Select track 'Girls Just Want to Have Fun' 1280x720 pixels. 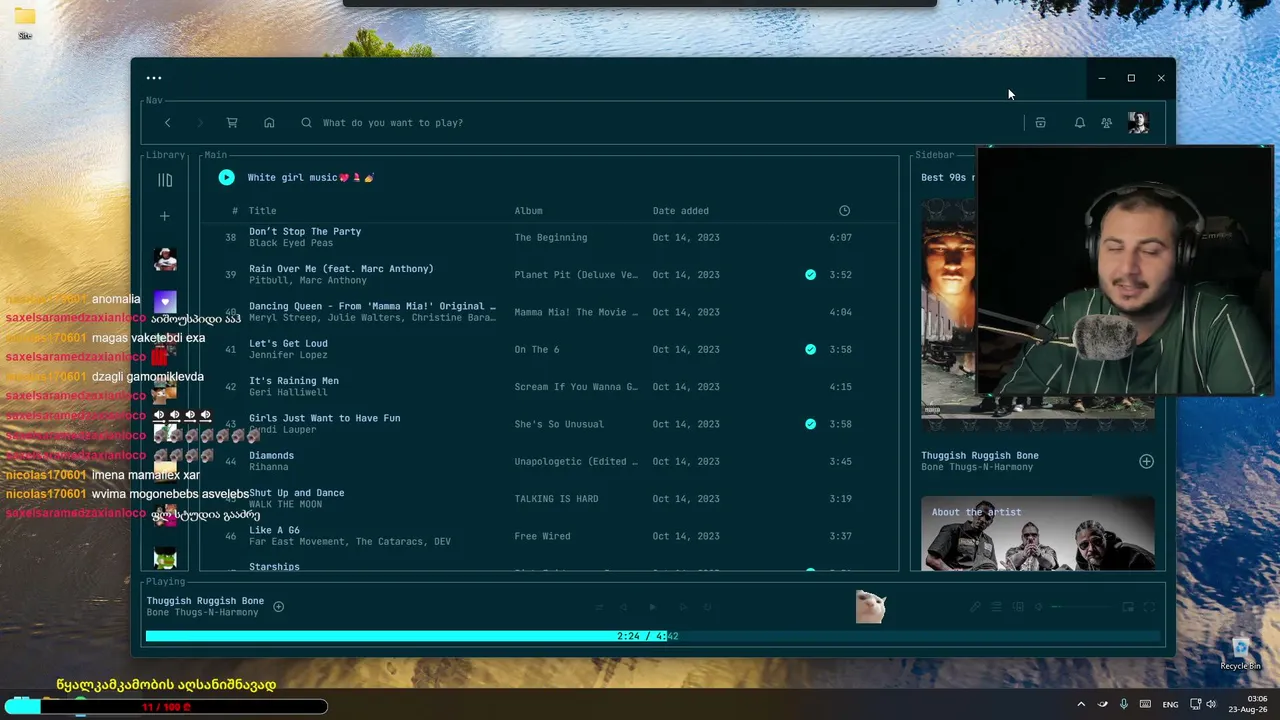(324, 418)
